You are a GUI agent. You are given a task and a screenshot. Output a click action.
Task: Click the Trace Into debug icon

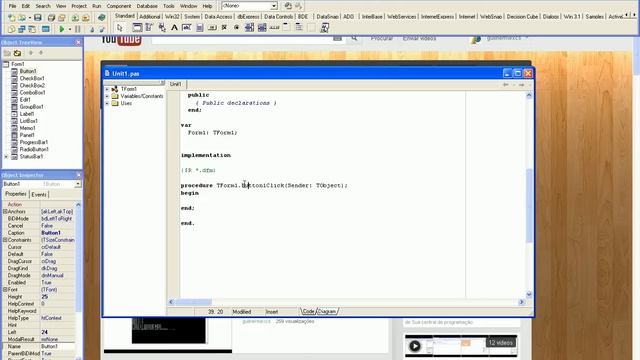coord(91,29)
